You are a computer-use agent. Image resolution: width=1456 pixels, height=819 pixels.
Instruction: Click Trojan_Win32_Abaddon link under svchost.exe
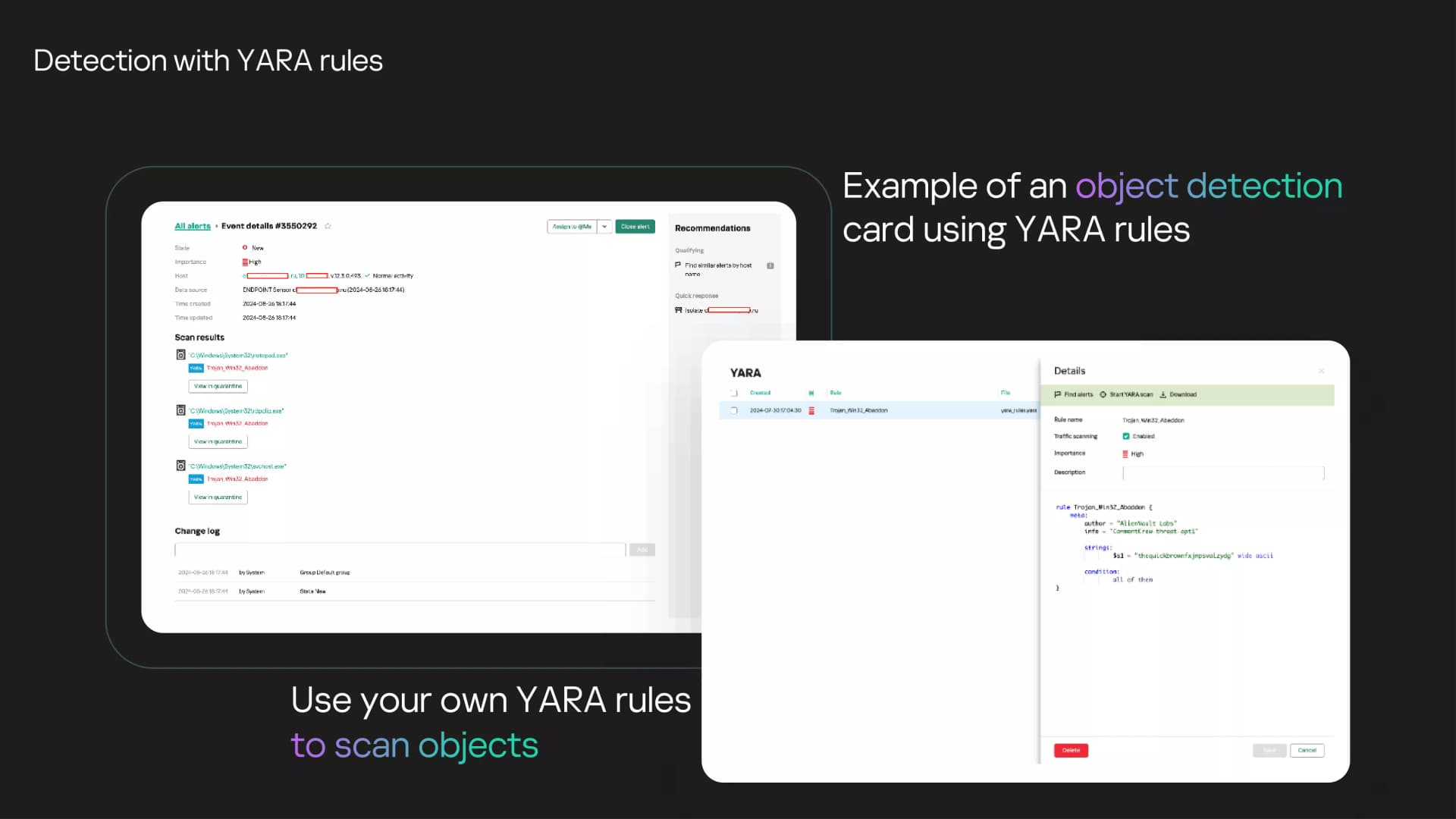click(237, 479)
